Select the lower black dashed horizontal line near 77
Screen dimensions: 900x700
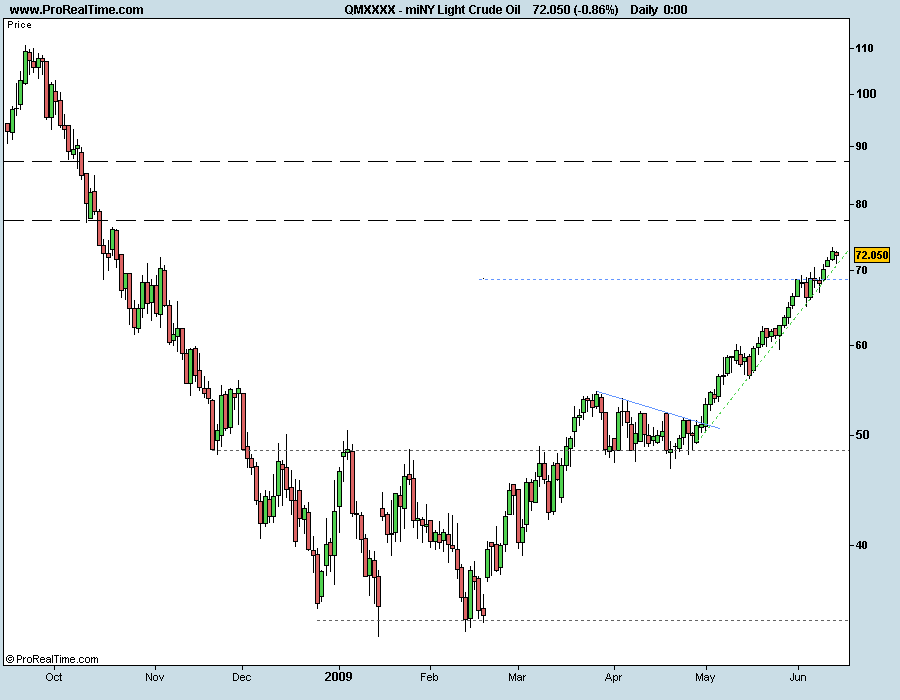coord(426,220)
